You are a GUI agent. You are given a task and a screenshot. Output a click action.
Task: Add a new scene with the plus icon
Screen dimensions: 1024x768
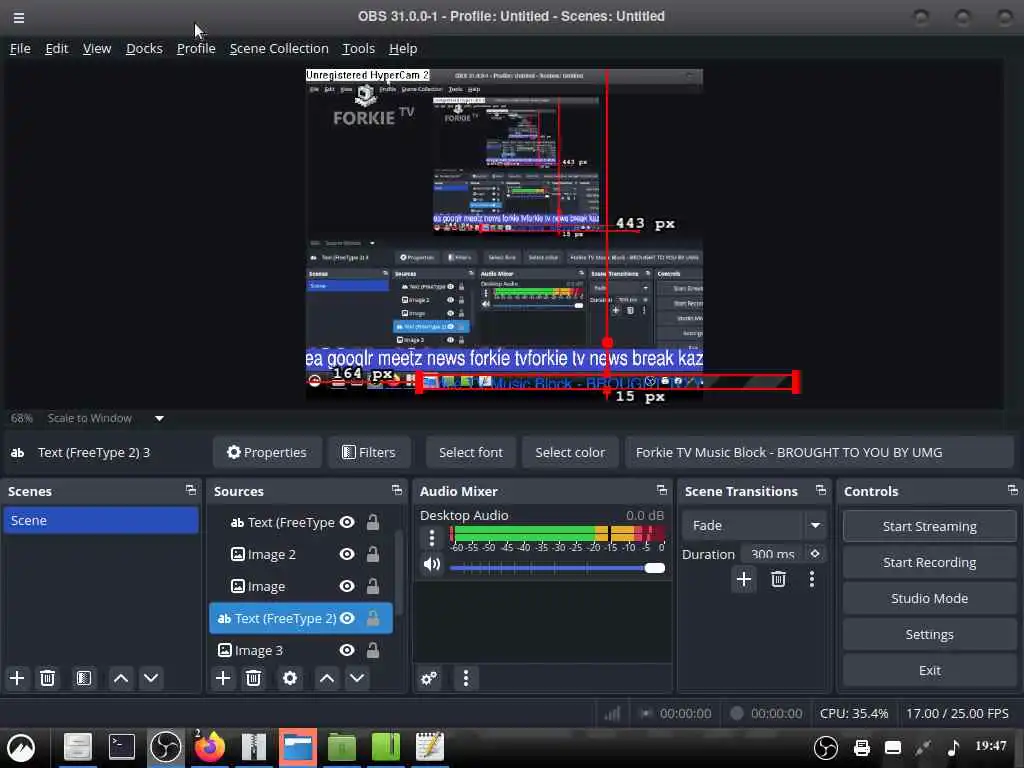point(17,678)
